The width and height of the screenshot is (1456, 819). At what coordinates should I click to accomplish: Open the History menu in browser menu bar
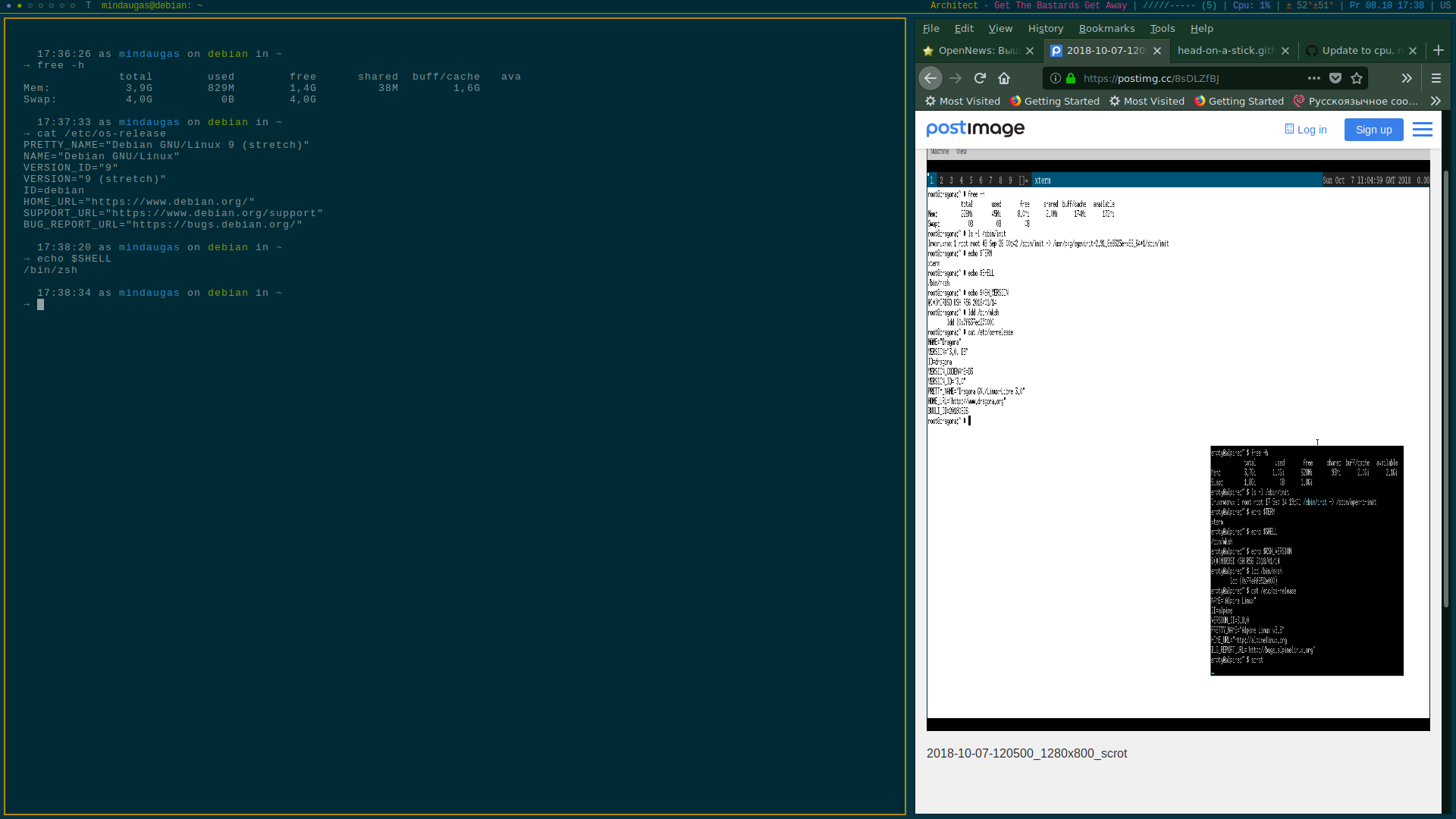coord(1045,28)
